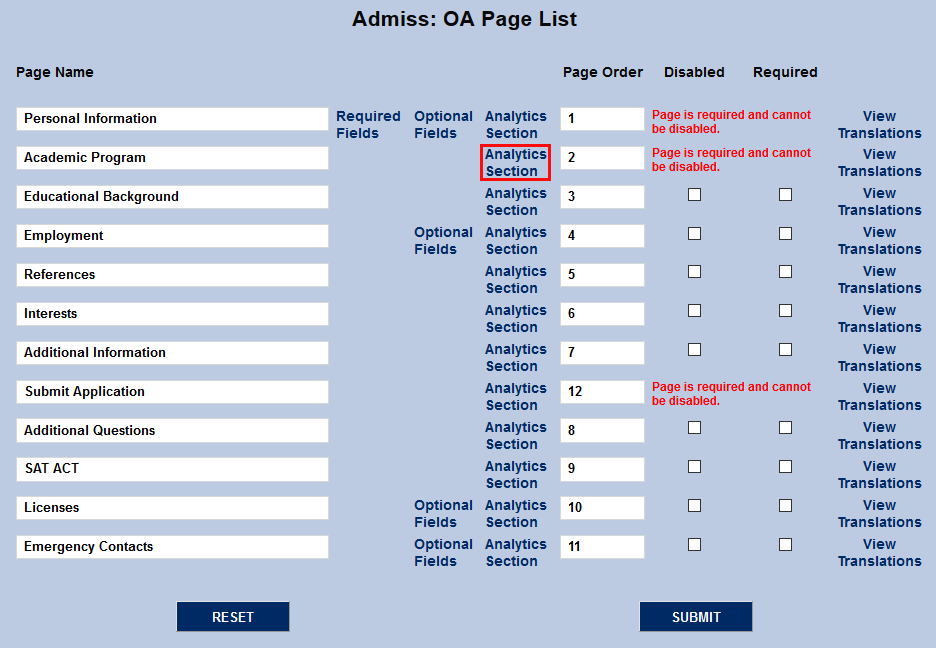Select the page order field for Additional Information
The width and height of the screenshot is (936, 648).
click(x=602, y=353)
